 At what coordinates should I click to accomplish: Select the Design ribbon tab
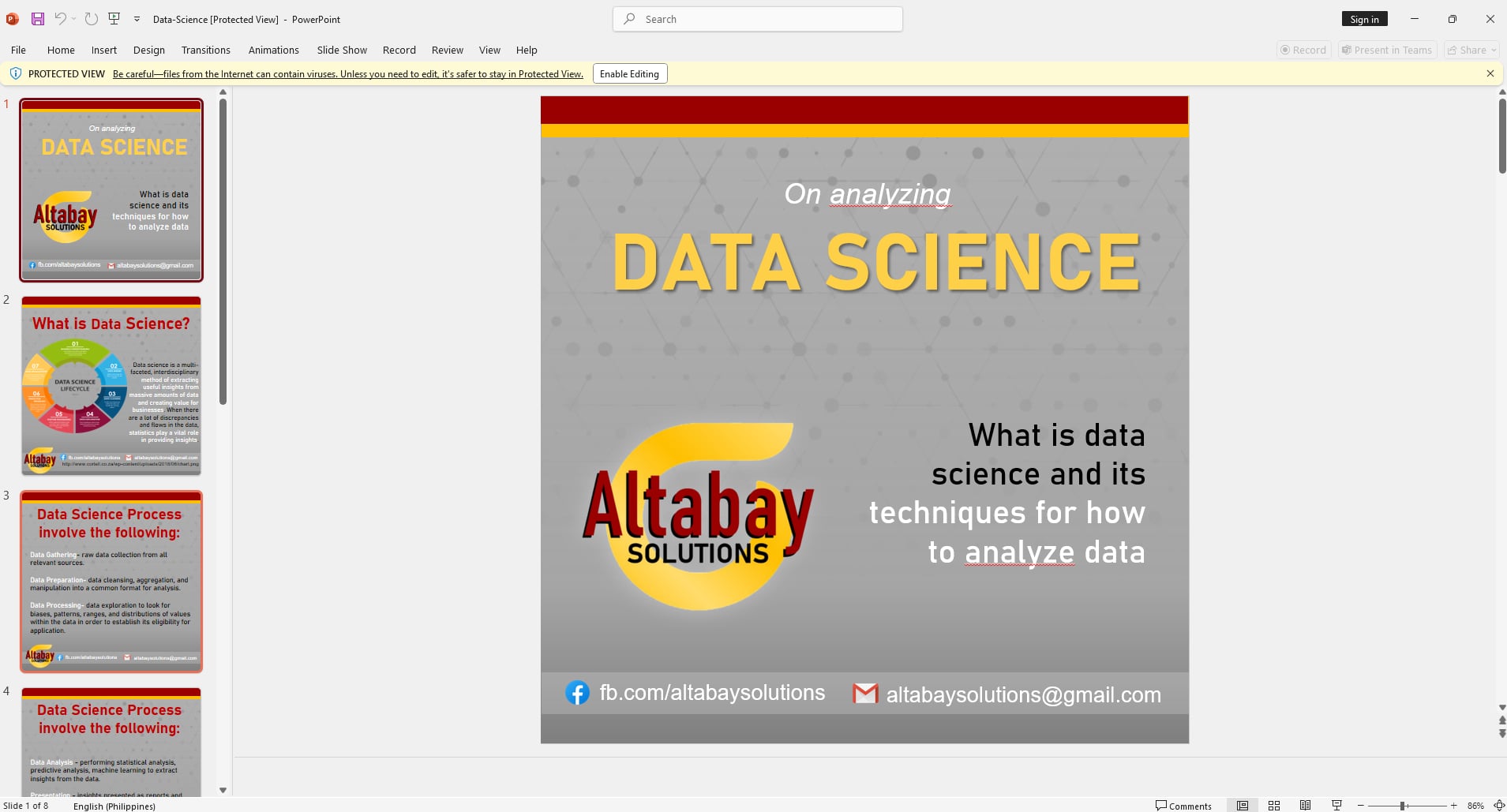coord(149,50)
